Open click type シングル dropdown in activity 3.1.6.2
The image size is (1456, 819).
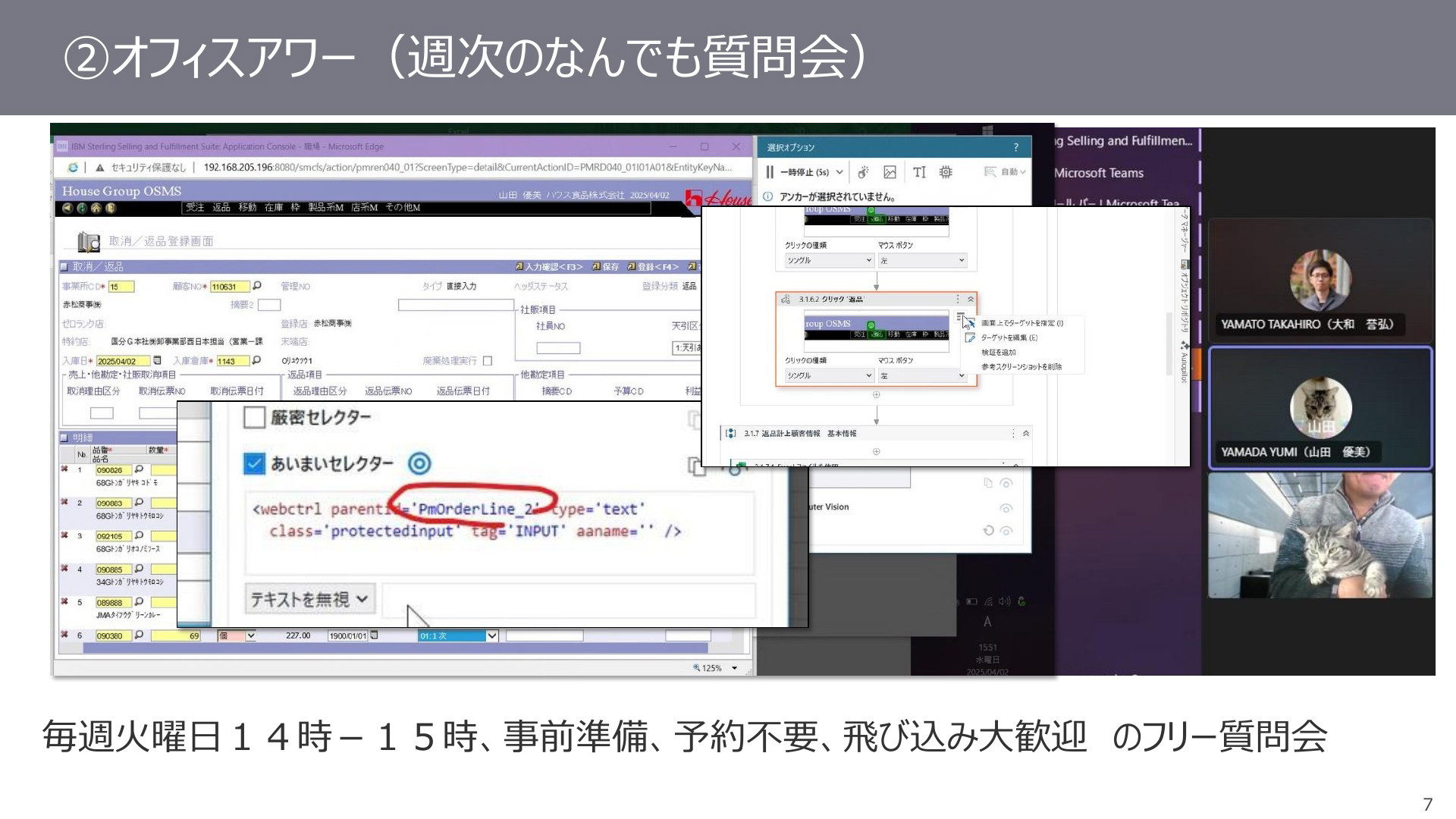[830, 375]
